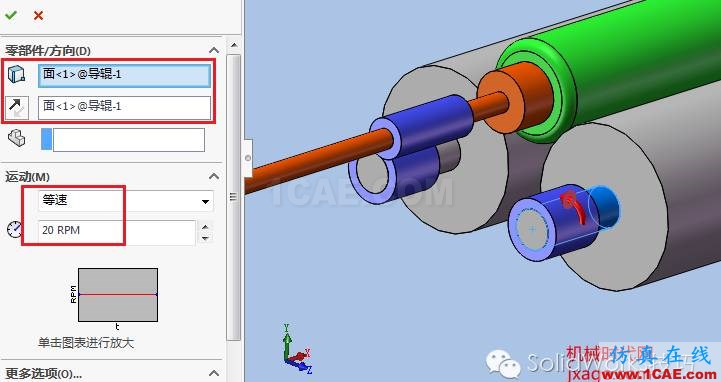Collapse the 运动(M) section

click(x=214, y=176)
